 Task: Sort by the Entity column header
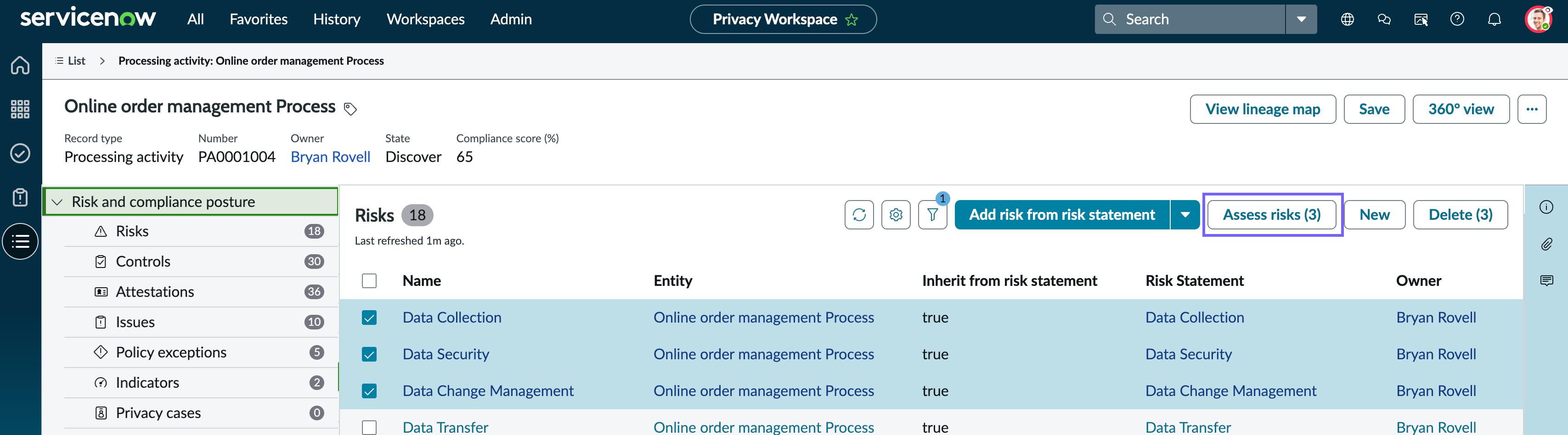(672, 280)
